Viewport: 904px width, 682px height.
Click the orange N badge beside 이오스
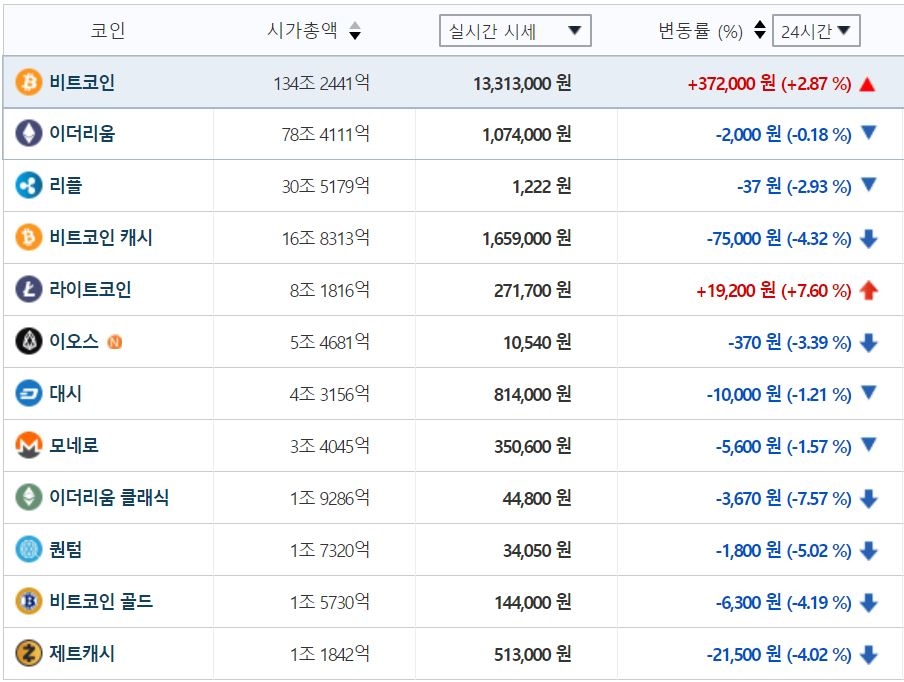pyautogui.click(x=115, y=342)
